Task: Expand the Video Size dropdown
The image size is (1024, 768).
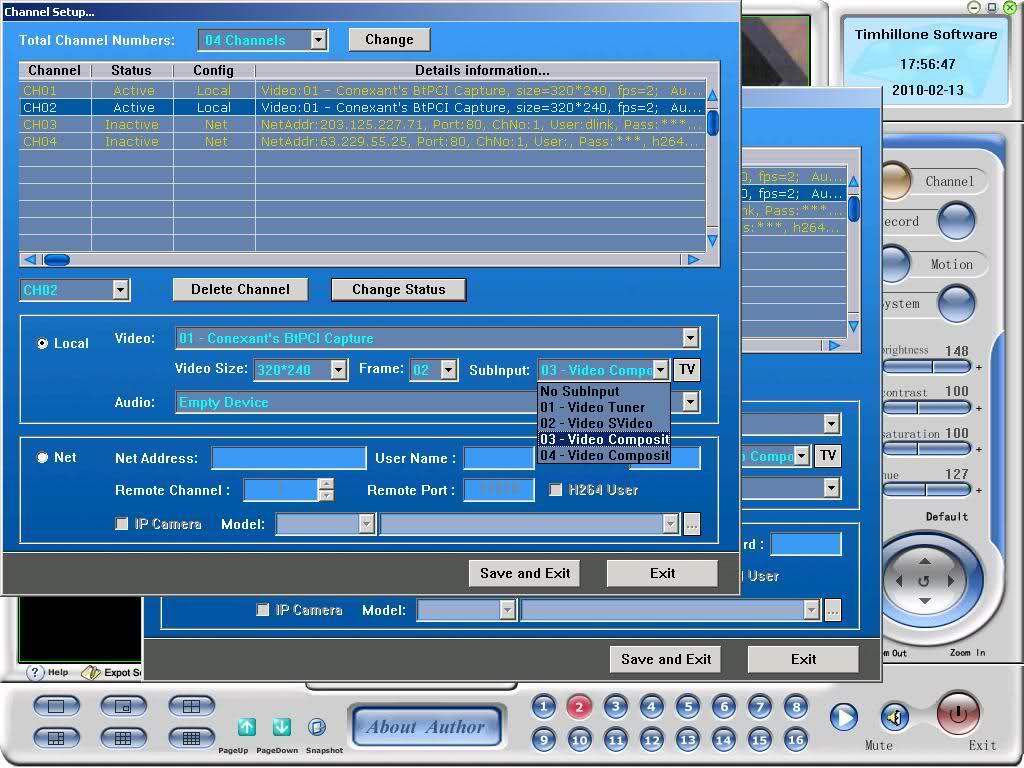Action: click(338, 370)
